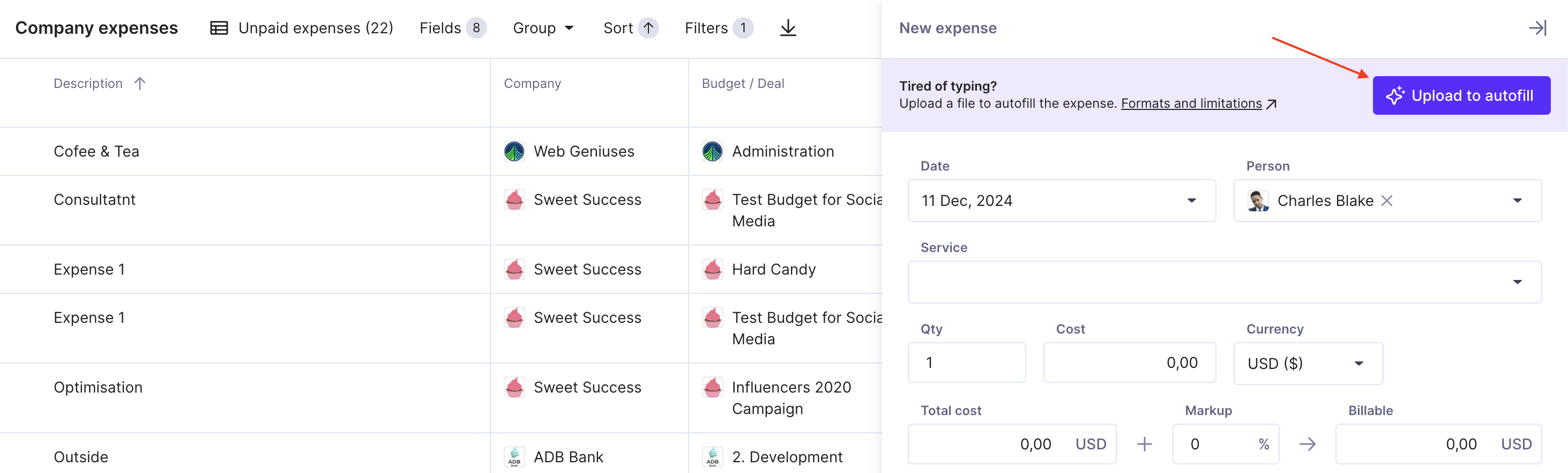
Task: Click Sweet Success company in Optimisation row
Action: point(589,398)
